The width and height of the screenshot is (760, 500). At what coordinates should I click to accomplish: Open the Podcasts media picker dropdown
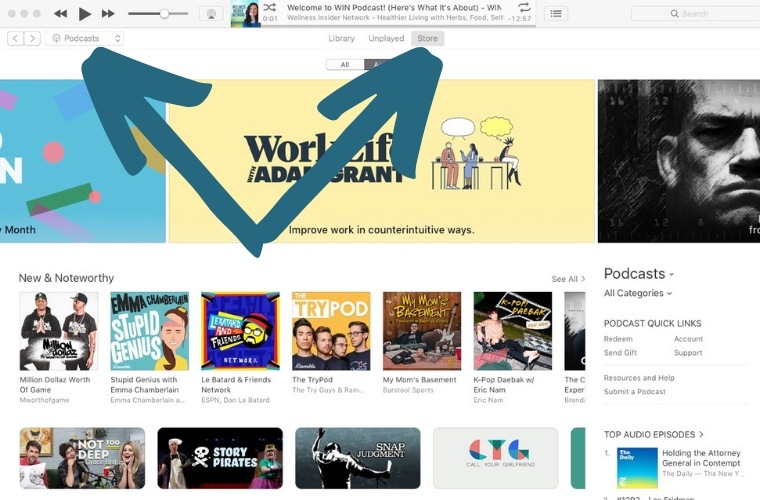click(x=85, y=38)
